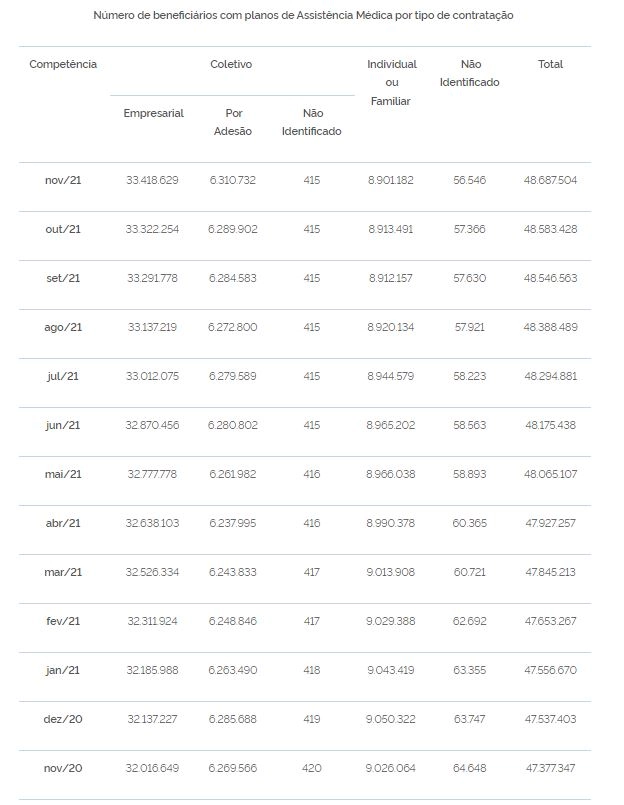Click the Competência column header
624x805 pixels.
(x=63, y=64)
